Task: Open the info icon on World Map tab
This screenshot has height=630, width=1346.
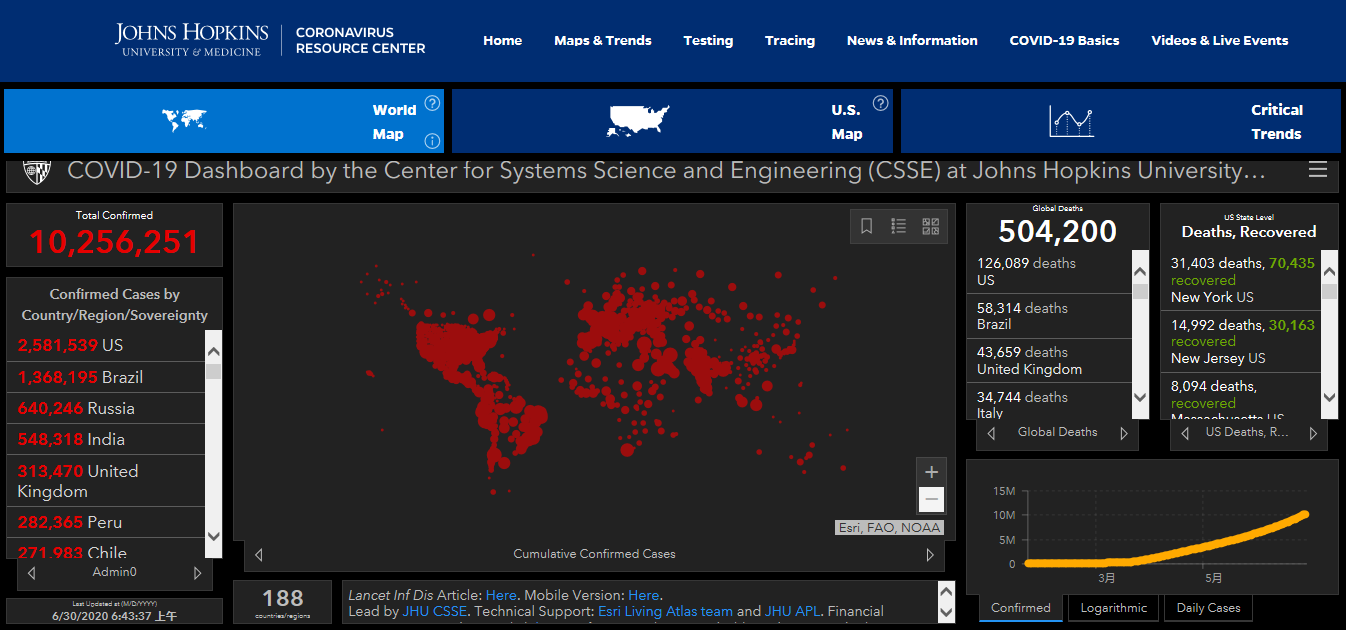Action: click(432, 141)
